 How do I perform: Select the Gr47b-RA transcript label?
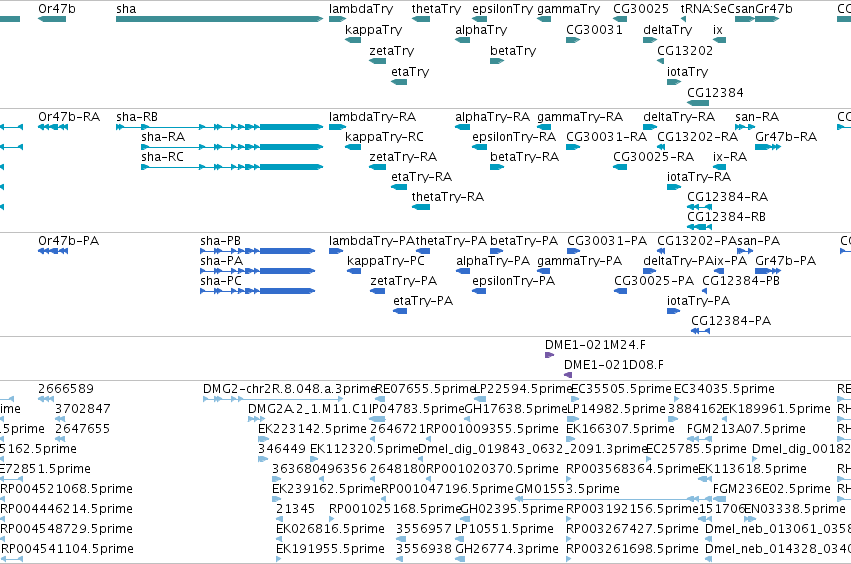coord(786,137)
